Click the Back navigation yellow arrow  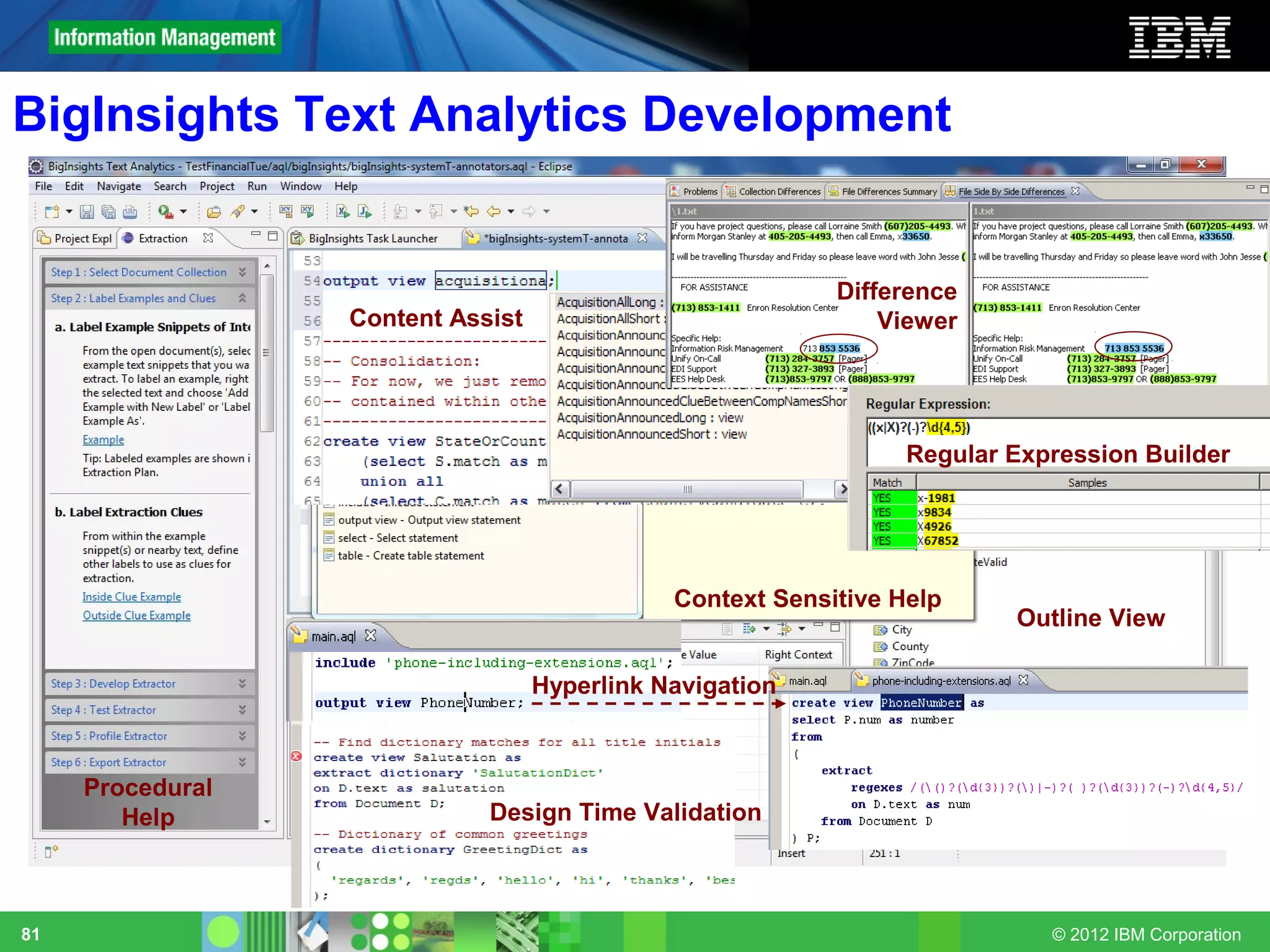tap(494, 211)
